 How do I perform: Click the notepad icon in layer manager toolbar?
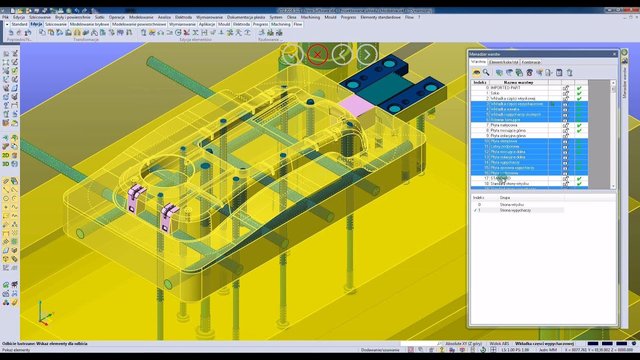point(559,73)
